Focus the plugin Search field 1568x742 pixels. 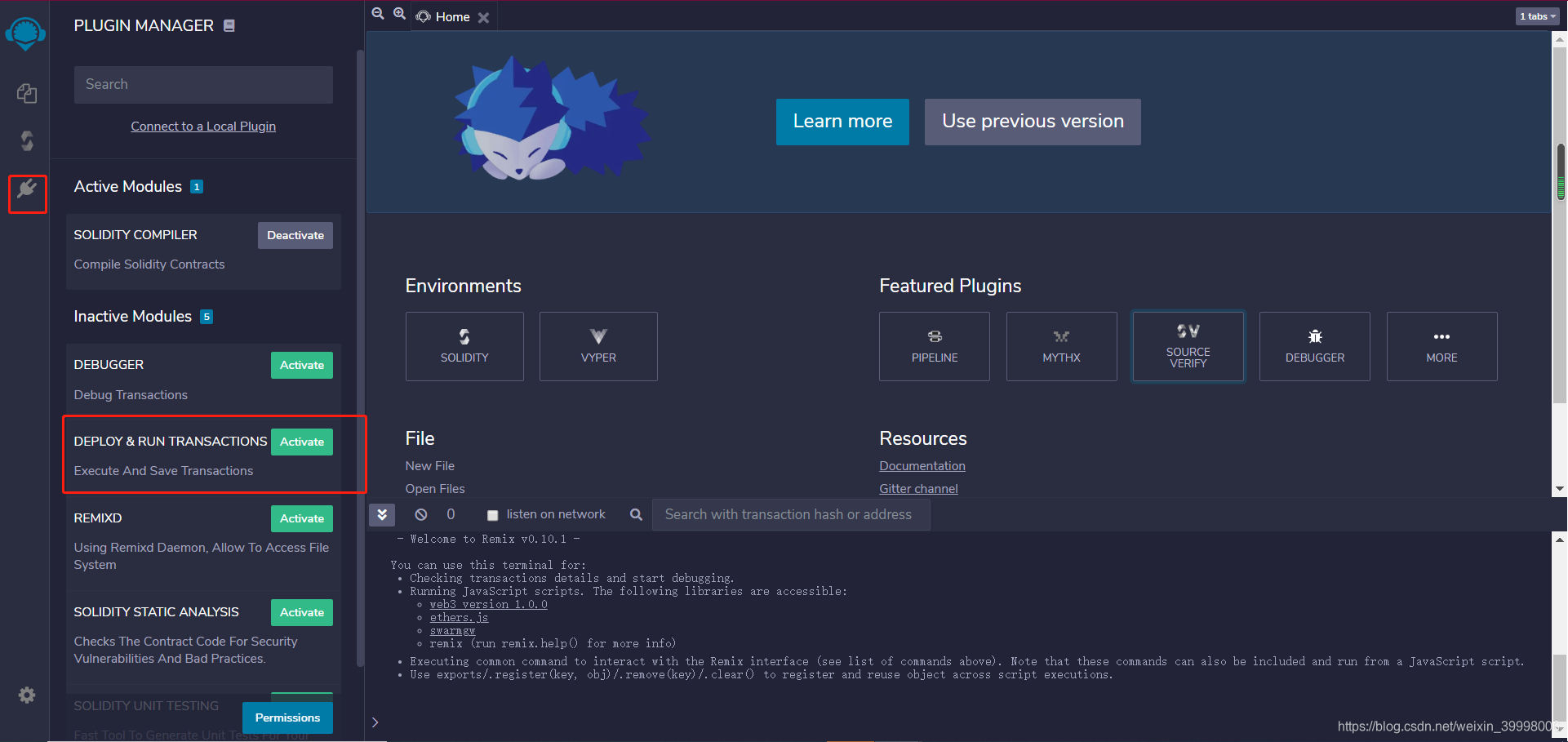coord(203,84)
